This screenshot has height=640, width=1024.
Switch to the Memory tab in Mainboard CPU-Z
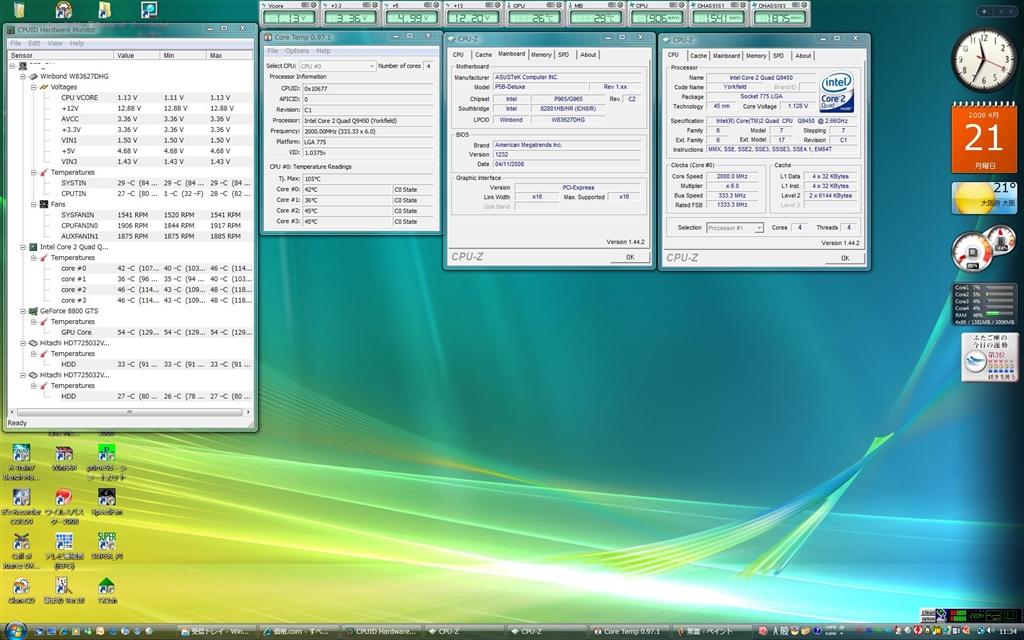[x=540, y=55]
